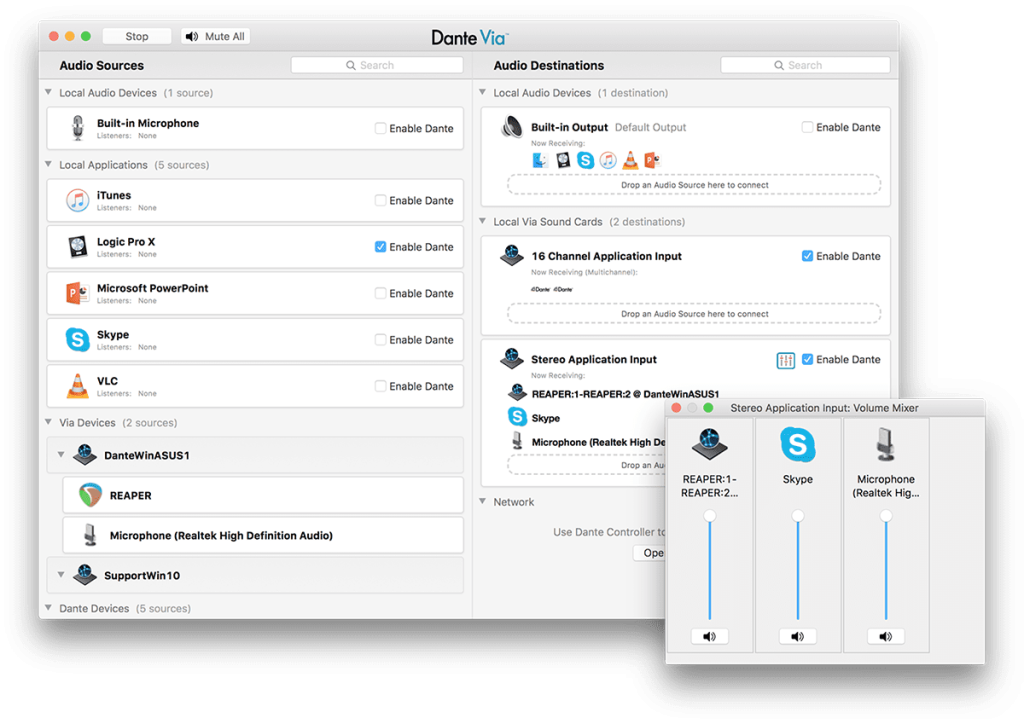Click the PowerPoint icon under Built-in Output
The height and width of the screenshot is (724, 1024).
tap(652, 160)
